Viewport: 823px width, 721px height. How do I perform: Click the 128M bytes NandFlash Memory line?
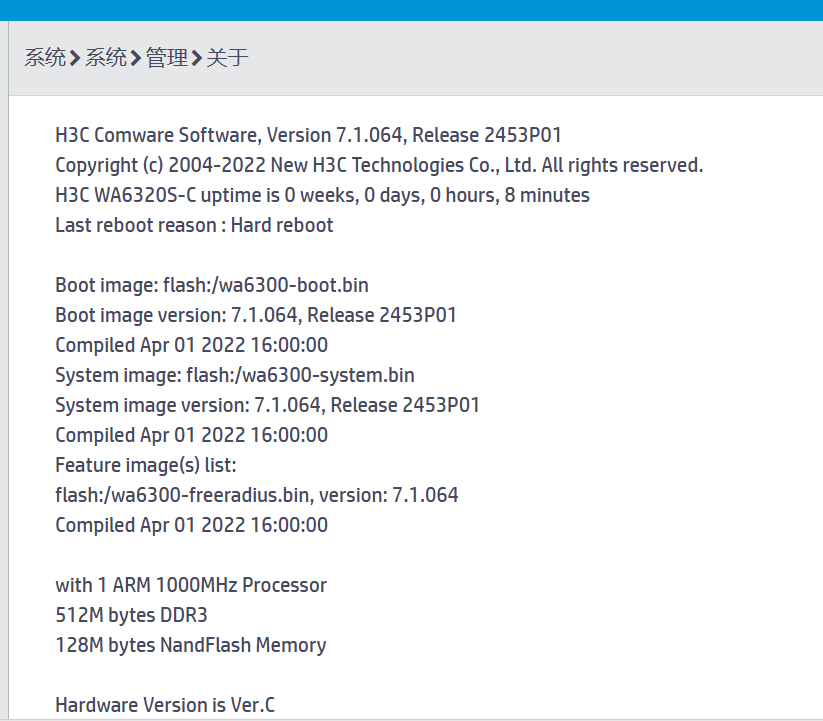(191, 645)
